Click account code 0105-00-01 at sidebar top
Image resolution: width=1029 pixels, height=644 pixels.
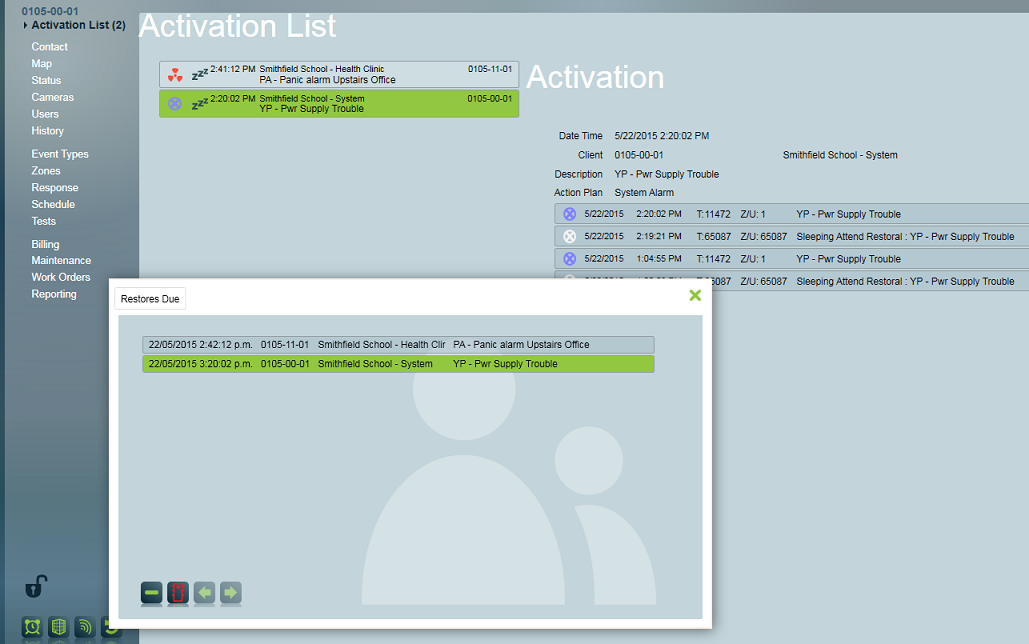(x=50, y=11)
